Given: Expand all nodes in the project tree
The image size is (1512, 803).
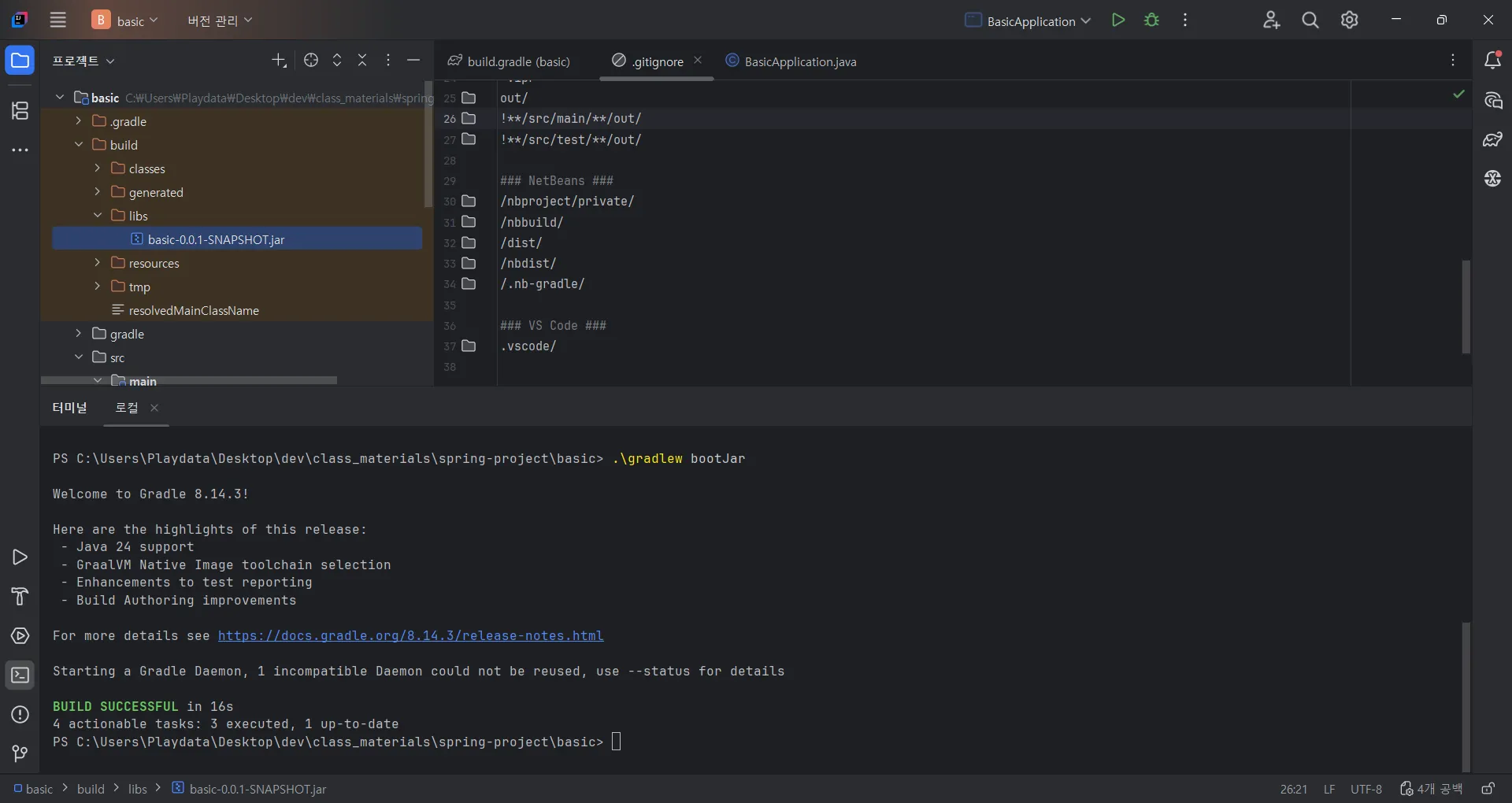Looking at the screenshot, I should point(337,60).
